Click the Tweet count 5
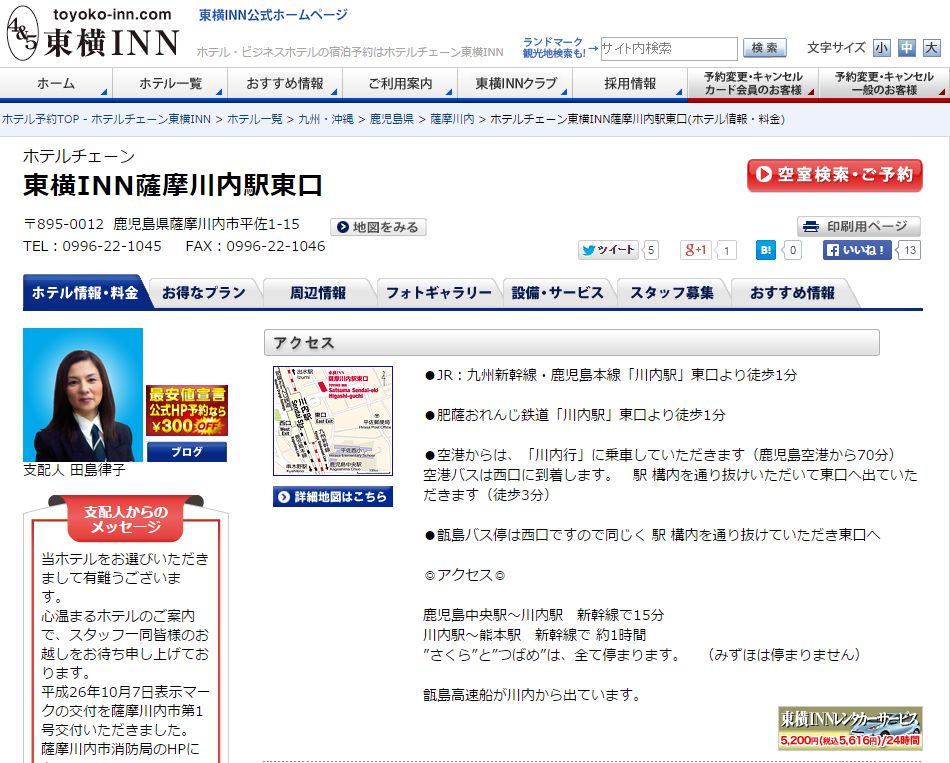 click(x=651, y=250)
